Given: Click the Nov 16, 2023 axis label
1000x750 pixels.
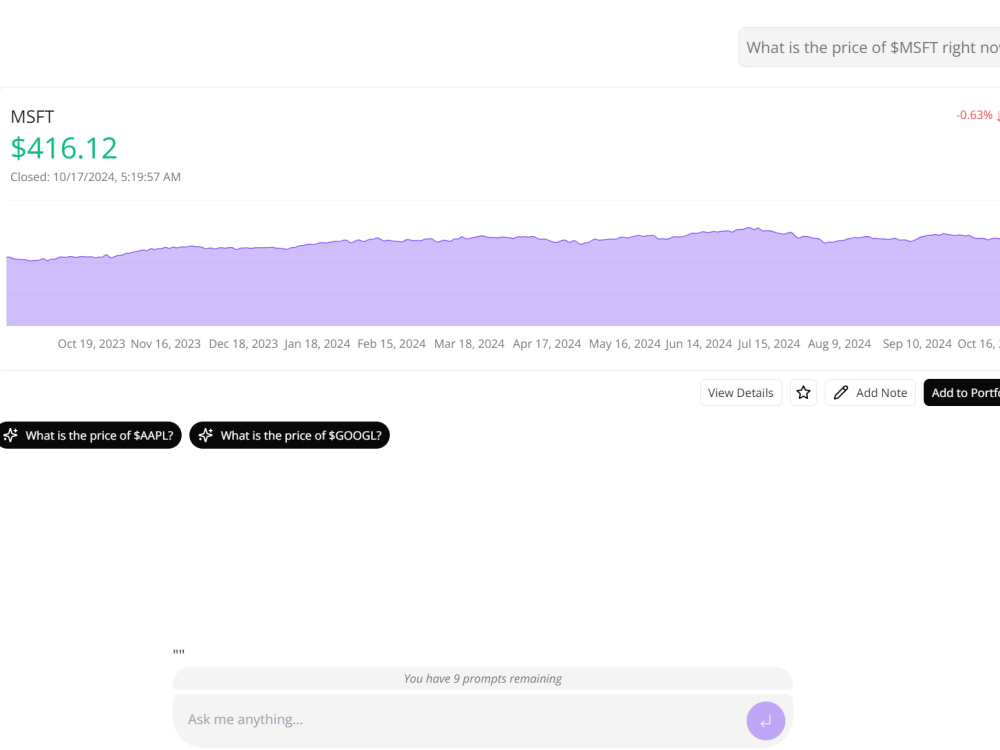Looking at the screenshot, I should (x=166, y=344).
